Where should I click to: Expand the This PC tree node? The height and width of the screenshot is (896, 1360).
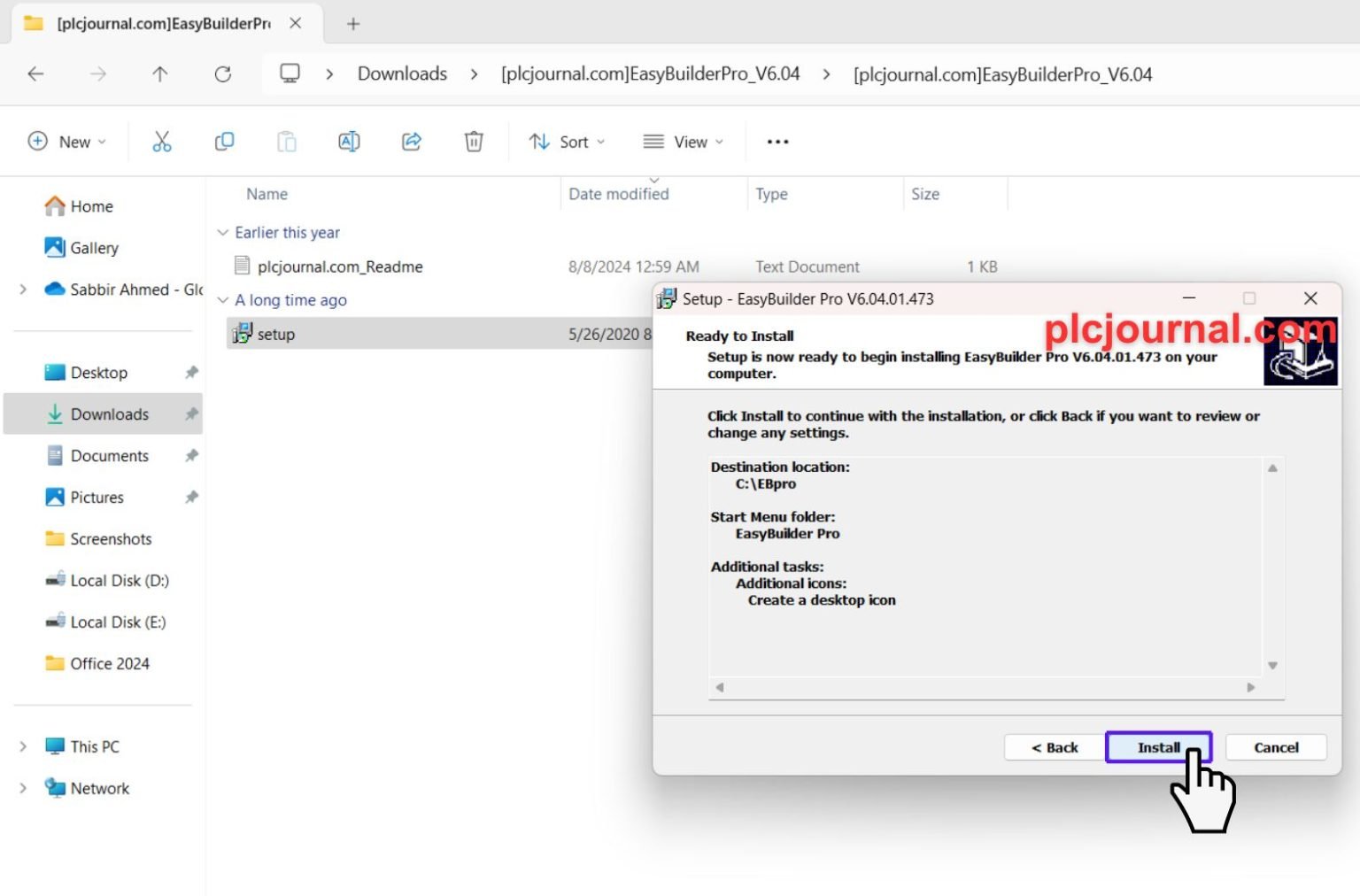[23, 746]
